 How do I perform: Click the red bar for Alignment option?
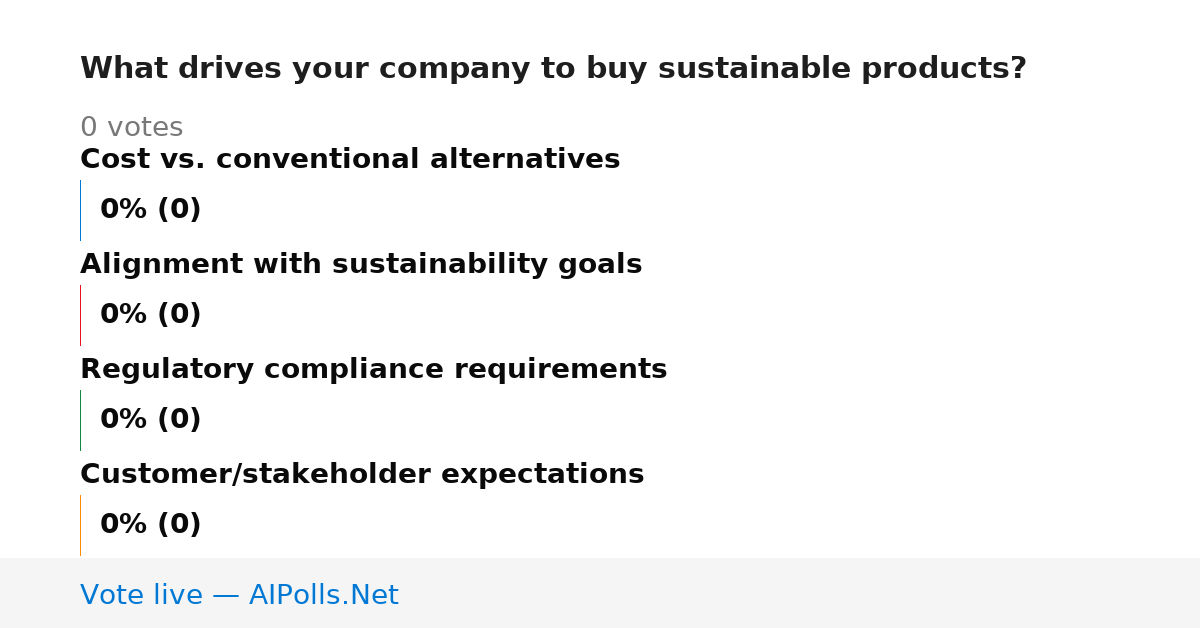point(80,315)
